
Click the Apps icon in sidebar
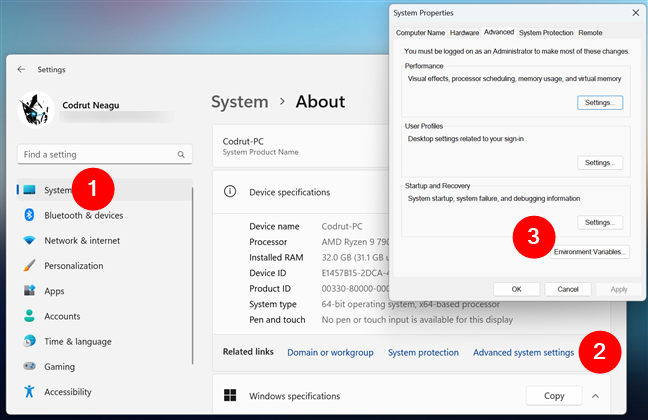pyautogui.click(x=29, y=291)
